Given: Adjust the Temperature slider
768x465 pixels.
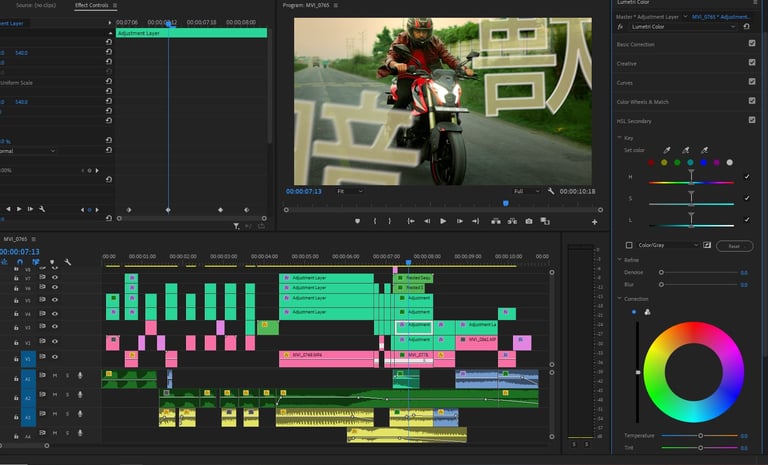Looking at the screenshot, I should tap(700, 436).
